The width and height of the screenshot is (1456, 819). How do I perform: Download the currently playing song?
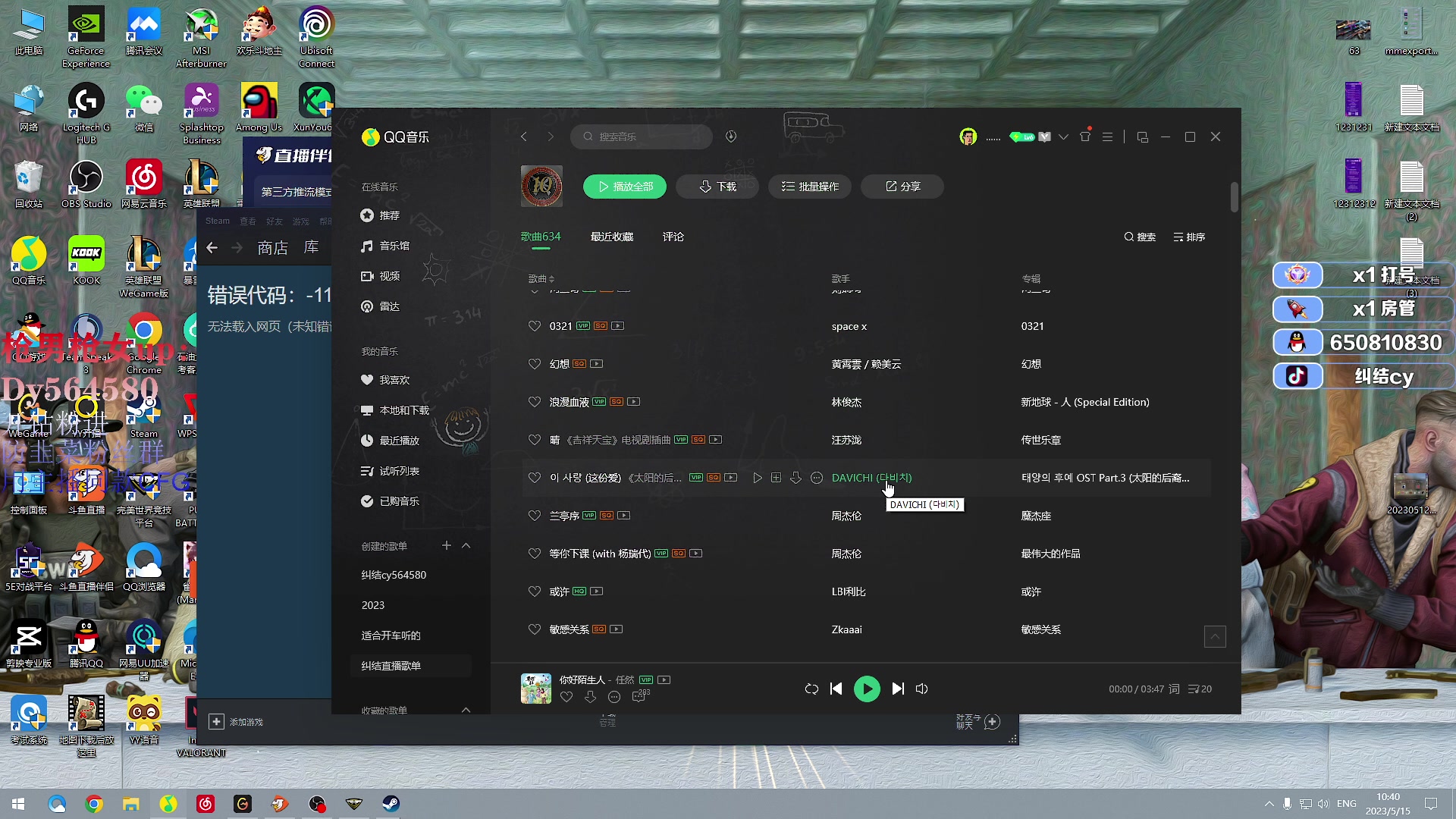tap(590, 697)
